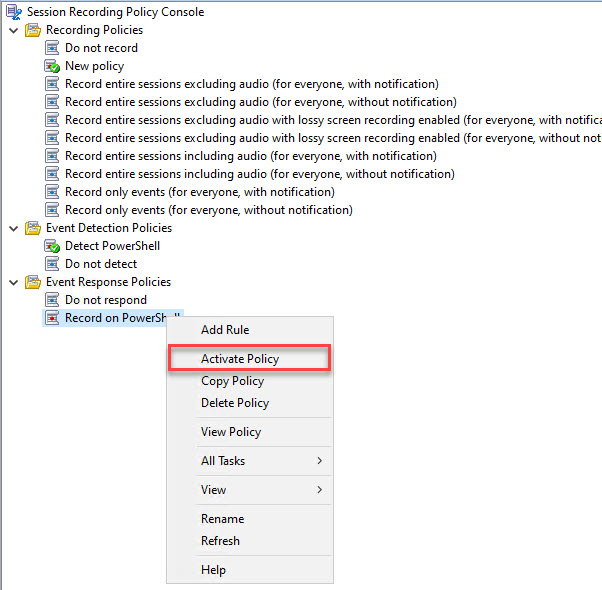This screenshot has height=590, width=602.
Task: Click the Do not record policy icon
Action: pyautogui.click(x=52, y=48)
